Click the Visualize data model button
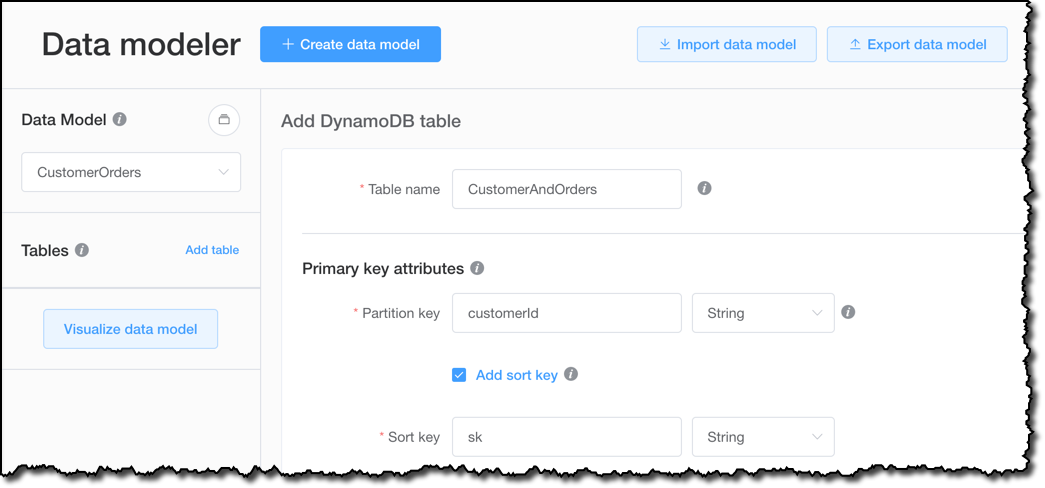1045x488 pixels. tap(131, 329)
